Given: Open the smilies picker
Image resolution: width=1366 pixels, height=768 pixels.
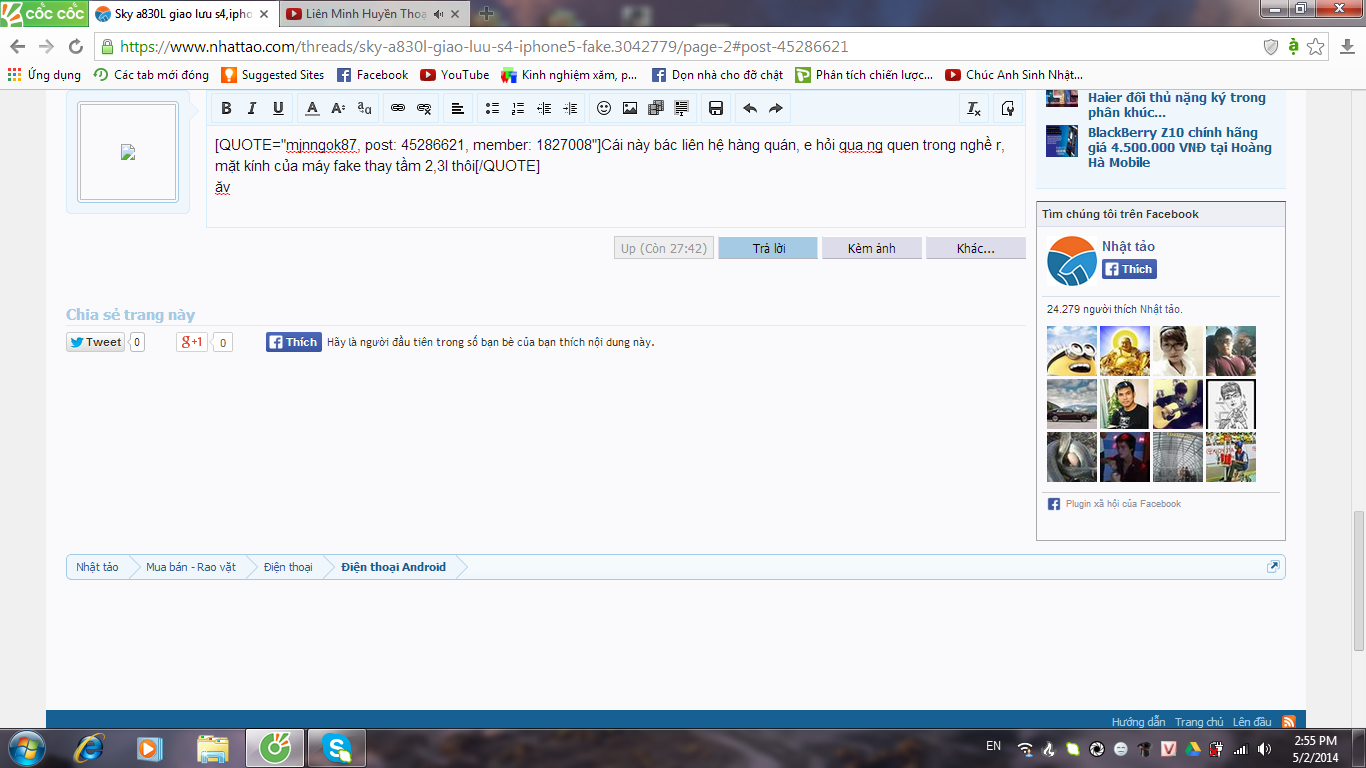Looking at the screenshot, I should click(x=604, y=108).
